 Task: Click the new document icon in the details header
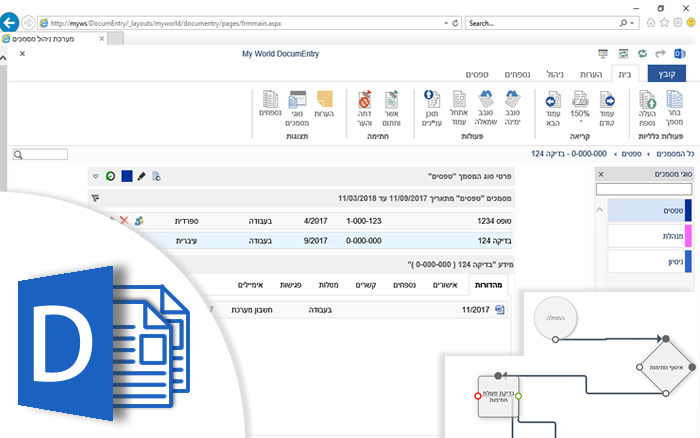156,176
